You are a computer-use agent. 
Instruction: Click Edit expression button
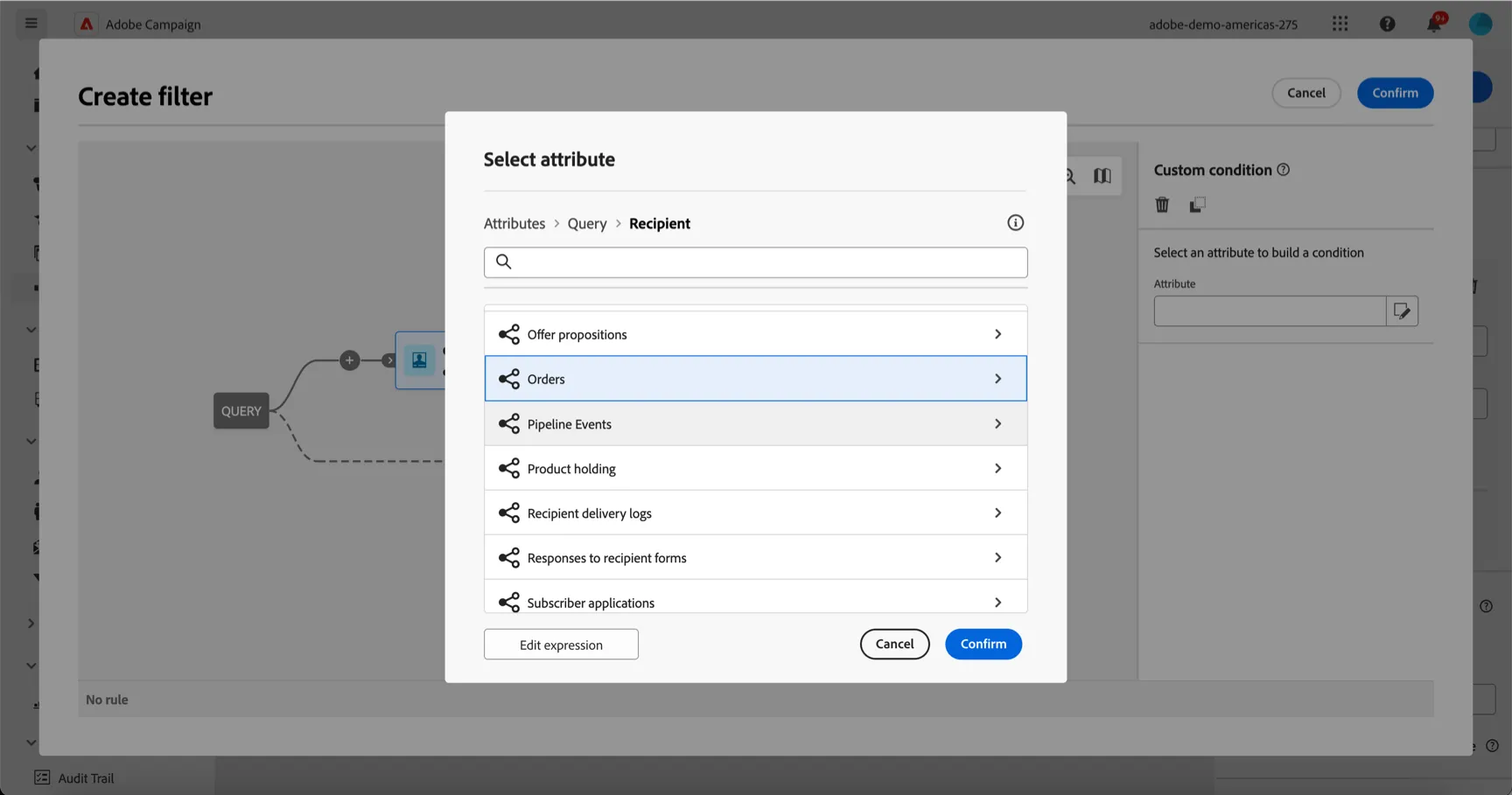(561, 645)
